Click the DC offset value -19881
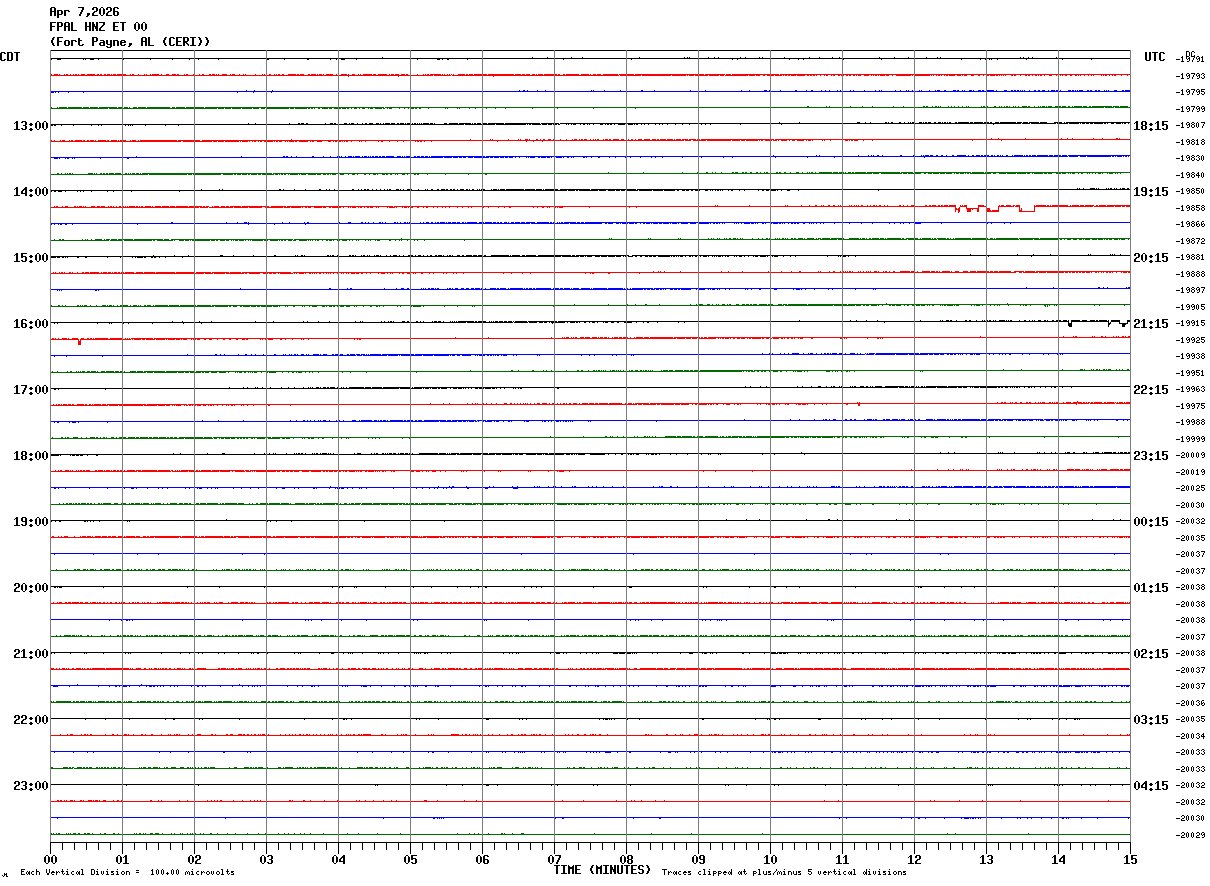 (1190, 258)
